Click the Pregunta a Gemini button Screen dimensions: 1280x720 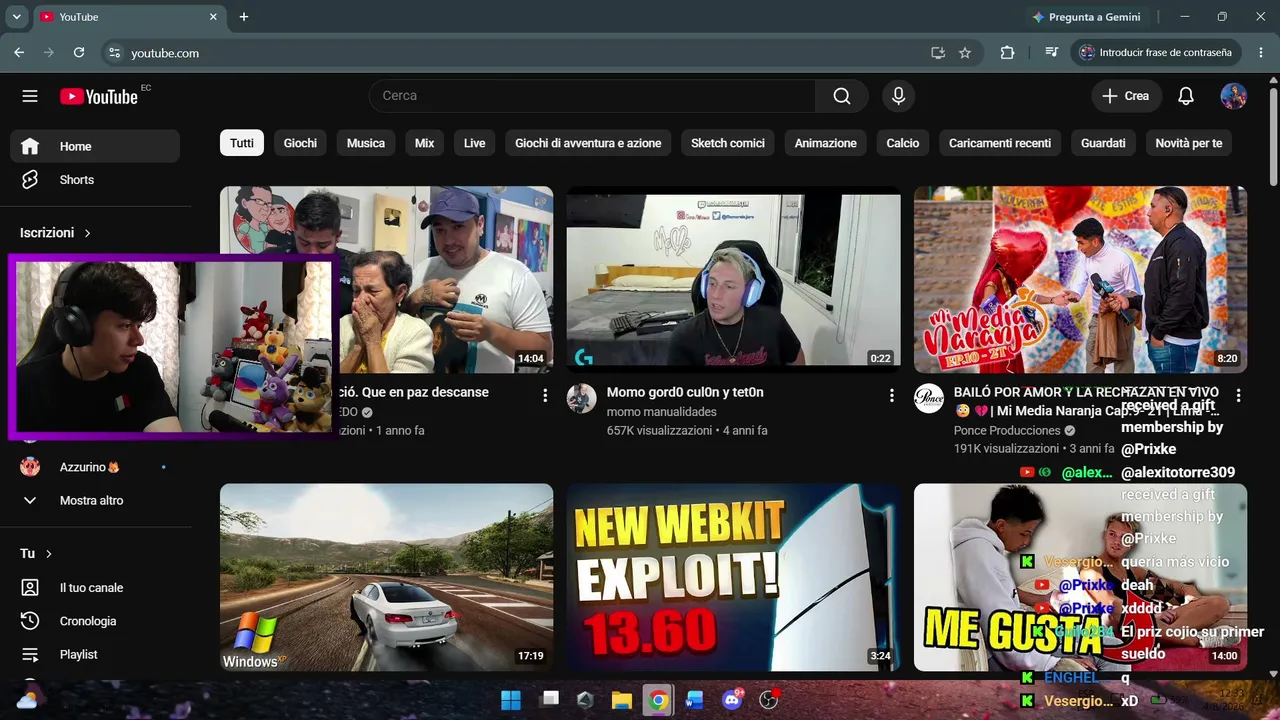click(x=1086, y=17)
